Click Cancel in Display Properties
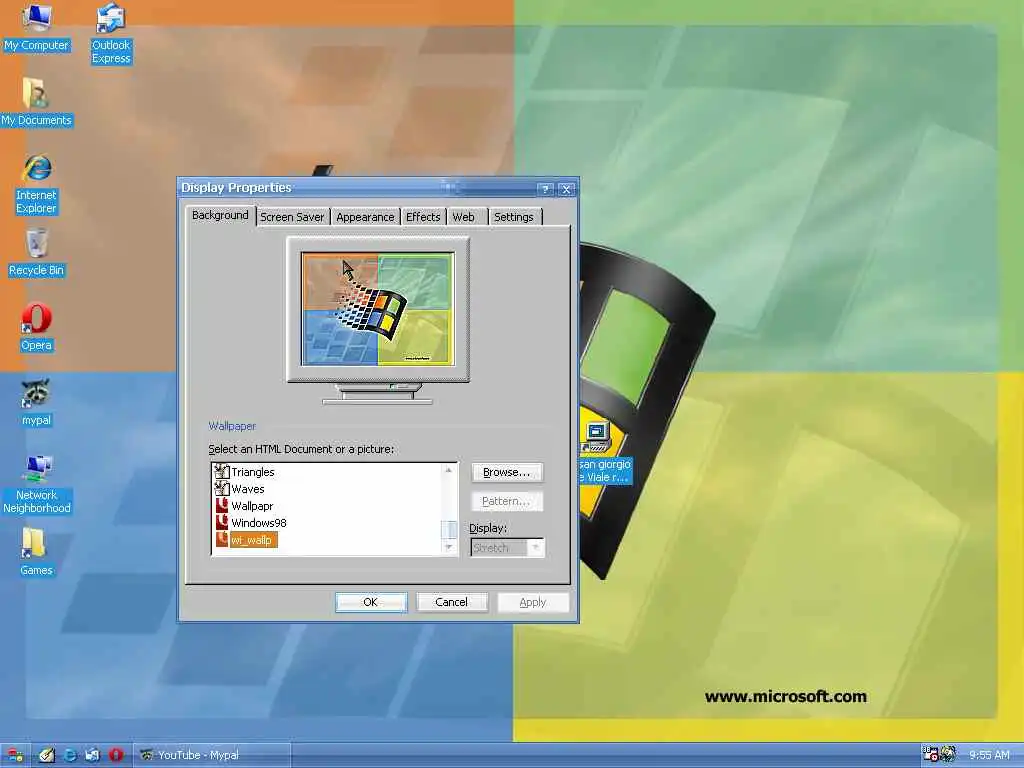Image resolution: width=1024 pixels, height=768 pixels. (x=452, y=602)
